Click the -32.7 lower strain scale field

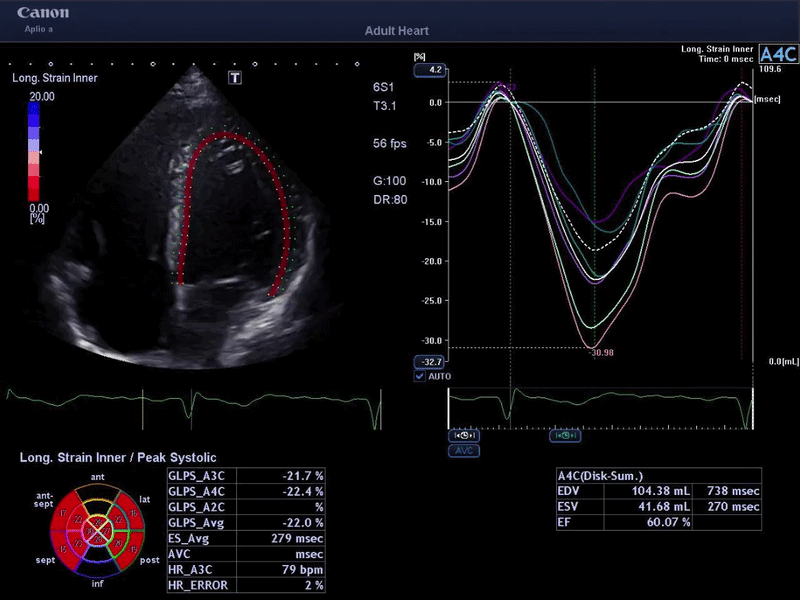click(429, 362)
